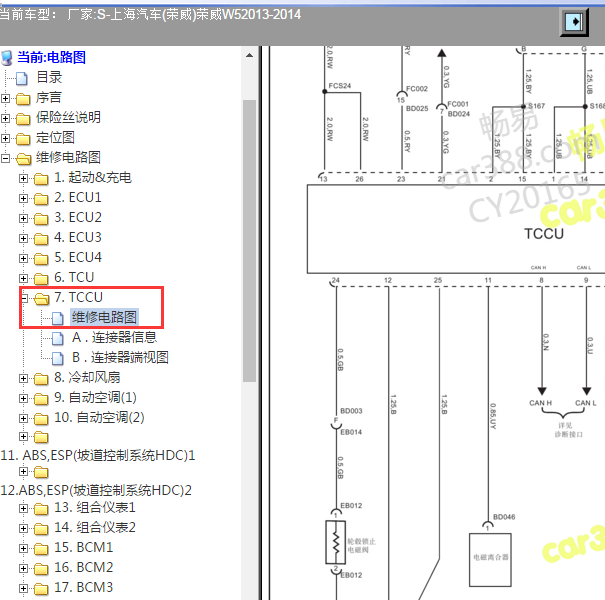Image resolution: width=605 pixels, height=600 pixels.
Task: Click the arrow panel button at top right
Action: (x=574, y=22)
